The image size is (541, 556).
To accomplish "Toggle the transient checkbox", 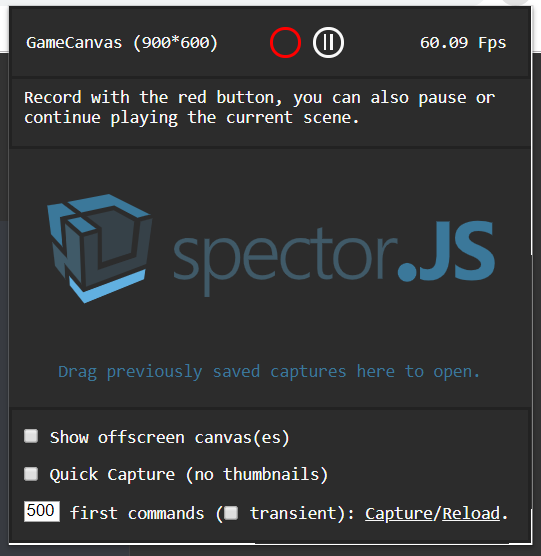I will click(231, 513).
